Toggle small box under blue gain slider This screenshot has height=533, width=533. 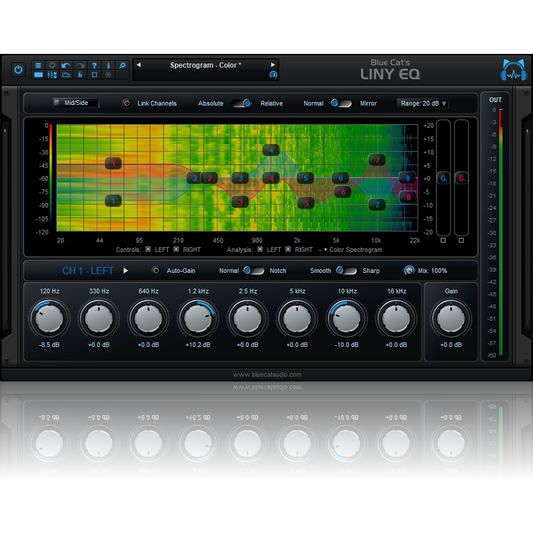point(443,240)
